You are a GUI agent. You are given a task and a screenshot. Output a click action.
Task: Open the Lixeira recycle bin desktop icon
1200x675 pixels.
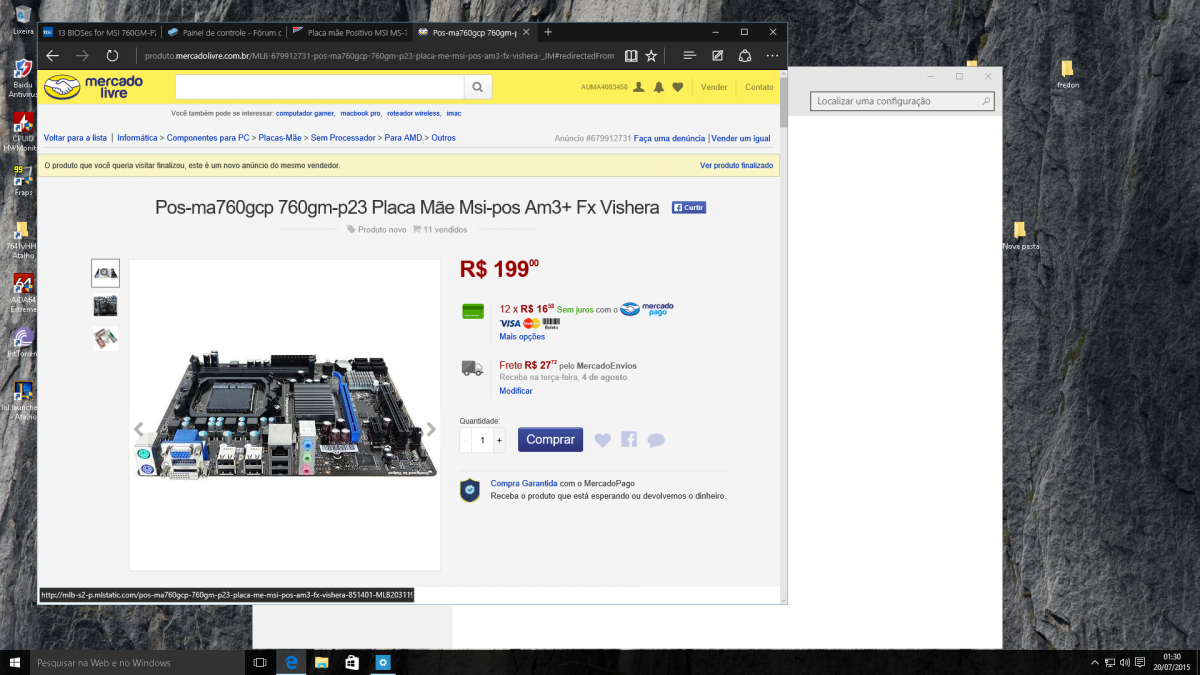(23, 19)
